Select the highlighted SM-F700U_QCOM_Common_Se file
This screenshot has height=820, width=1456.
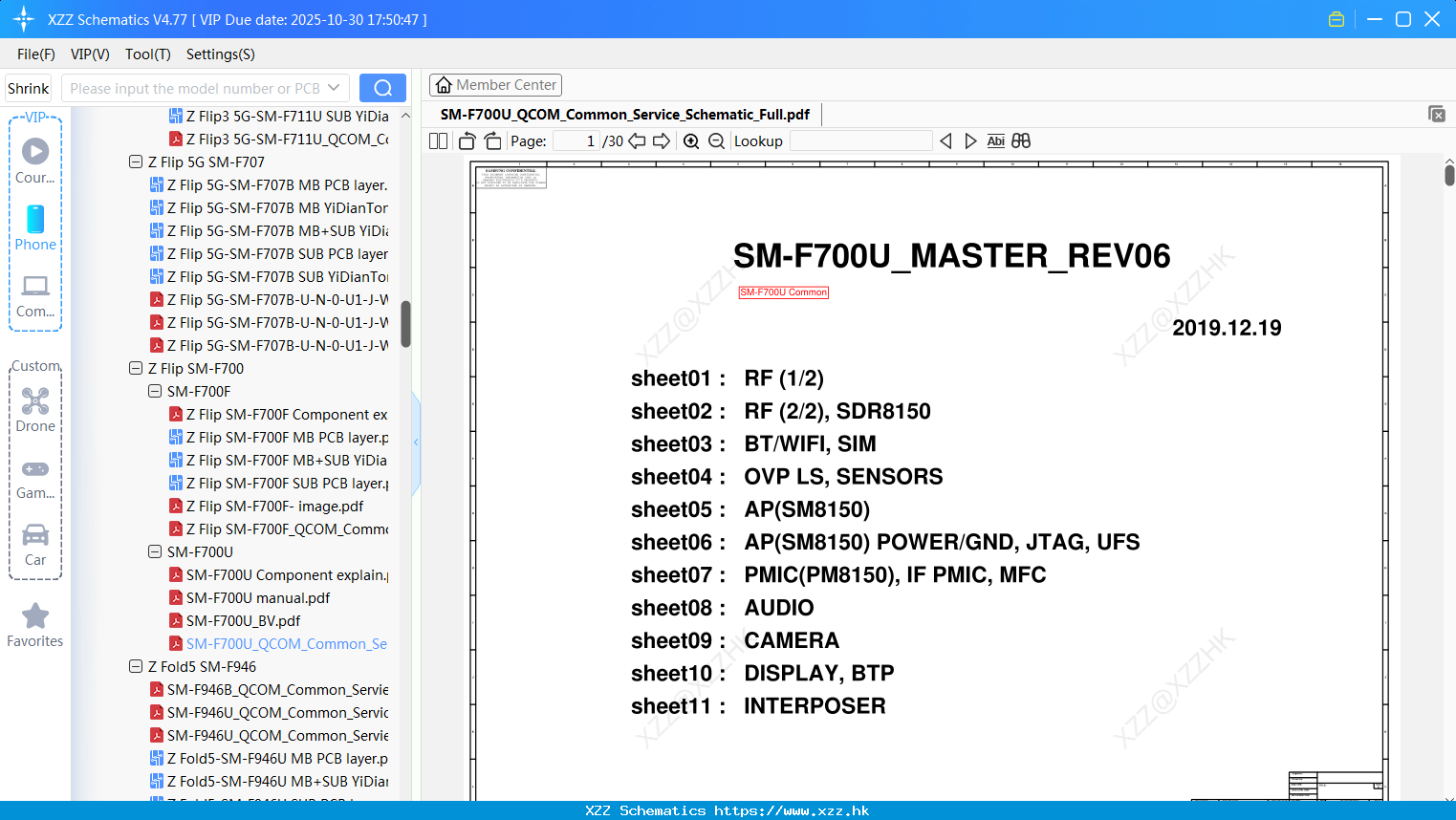coord(278,643)
